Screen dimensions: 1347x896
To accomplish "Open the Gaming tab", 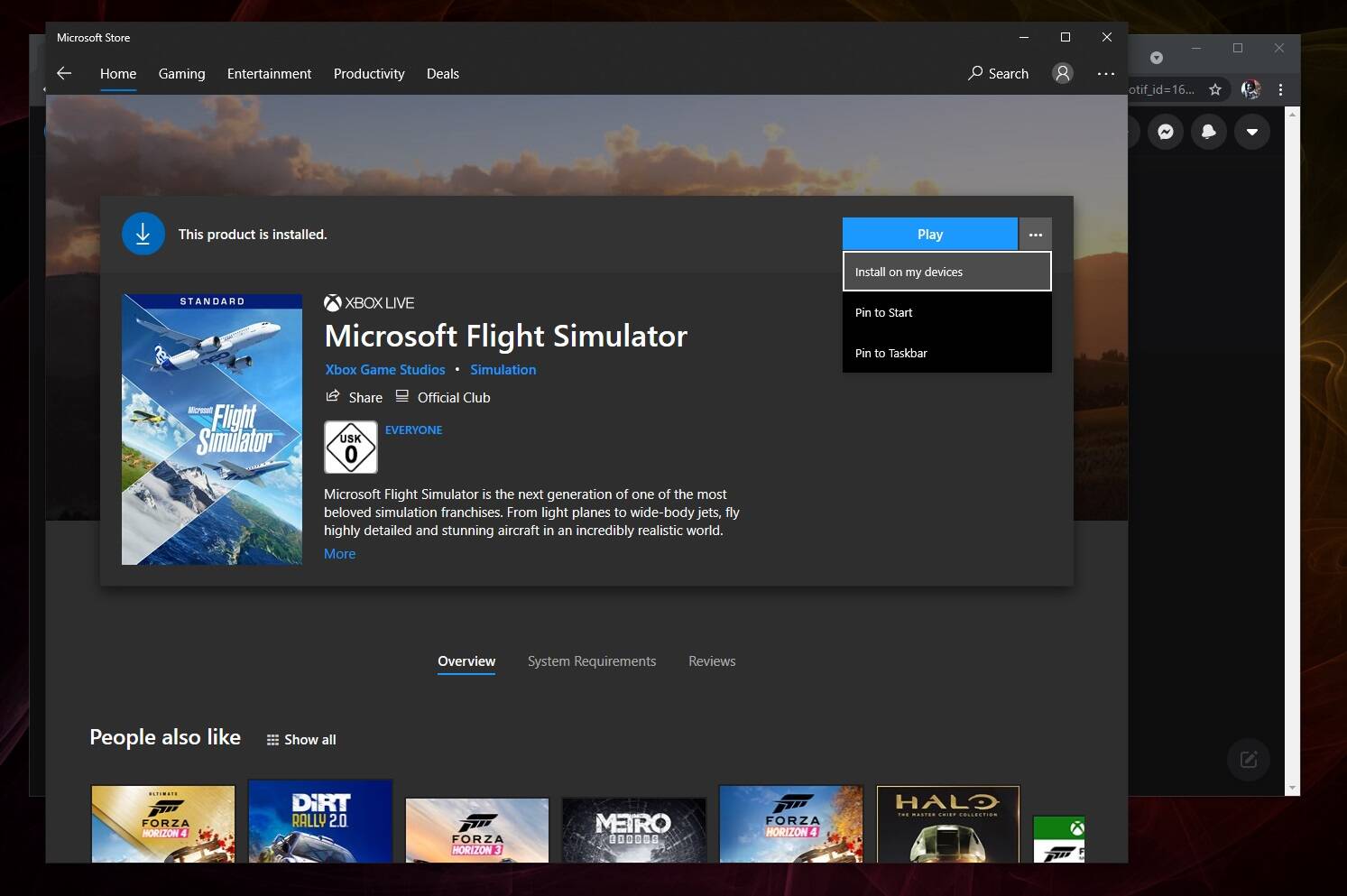I will click(181, 74).
